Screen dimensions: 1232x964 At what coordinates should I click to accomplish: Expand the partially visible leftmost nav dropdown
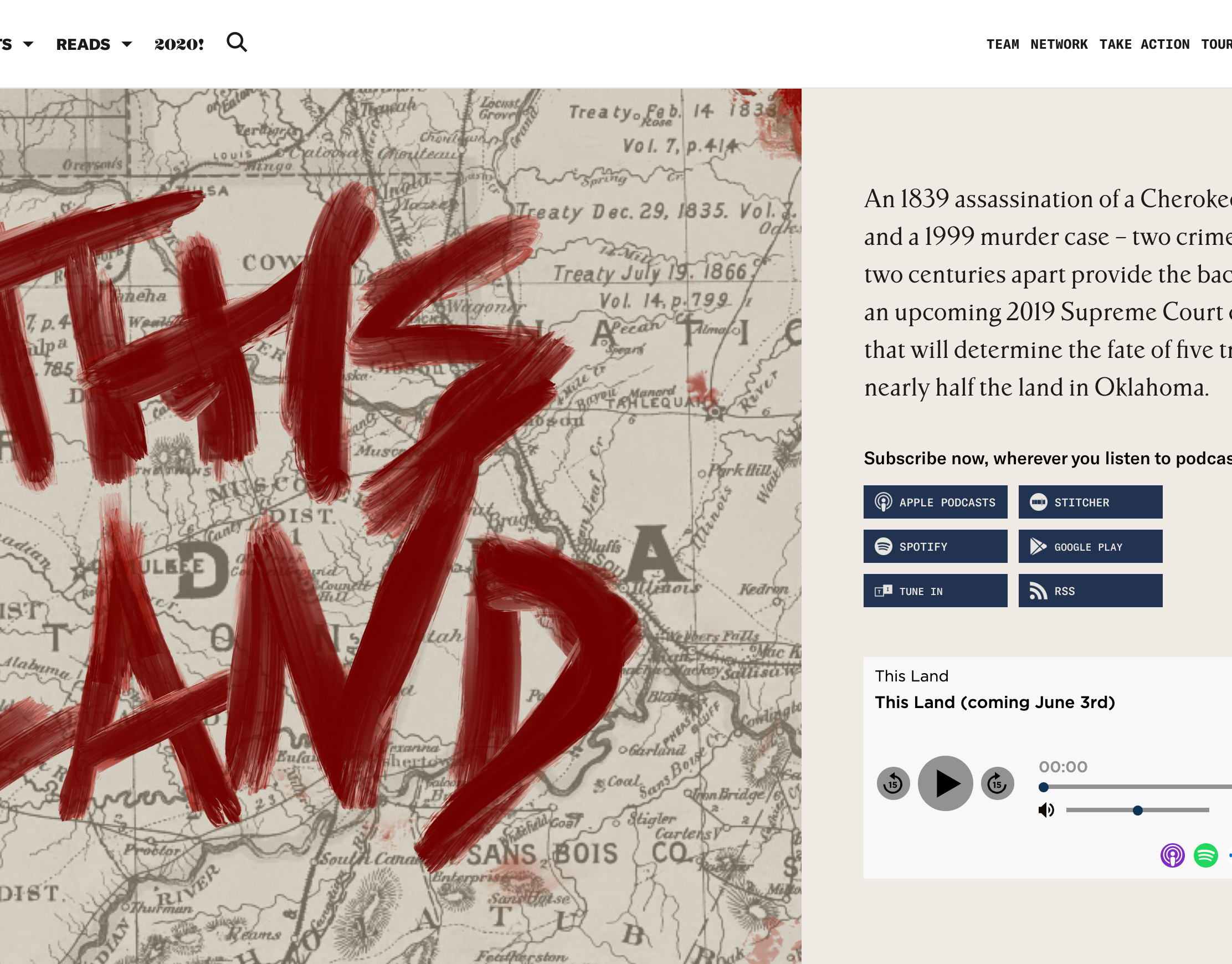17,44
